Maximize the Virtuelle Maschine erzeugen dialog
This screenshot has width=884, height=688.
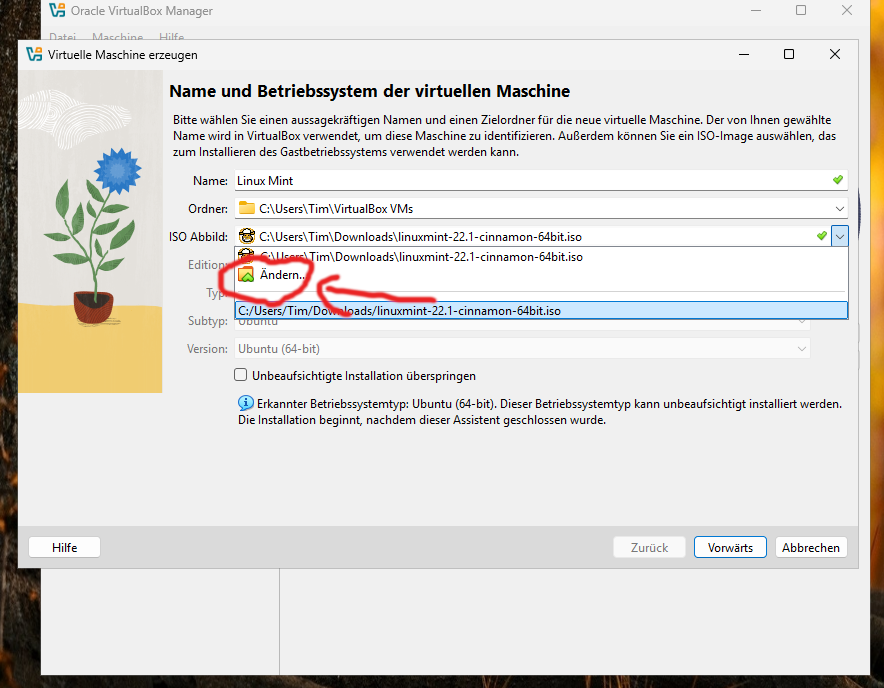(789, 54)
